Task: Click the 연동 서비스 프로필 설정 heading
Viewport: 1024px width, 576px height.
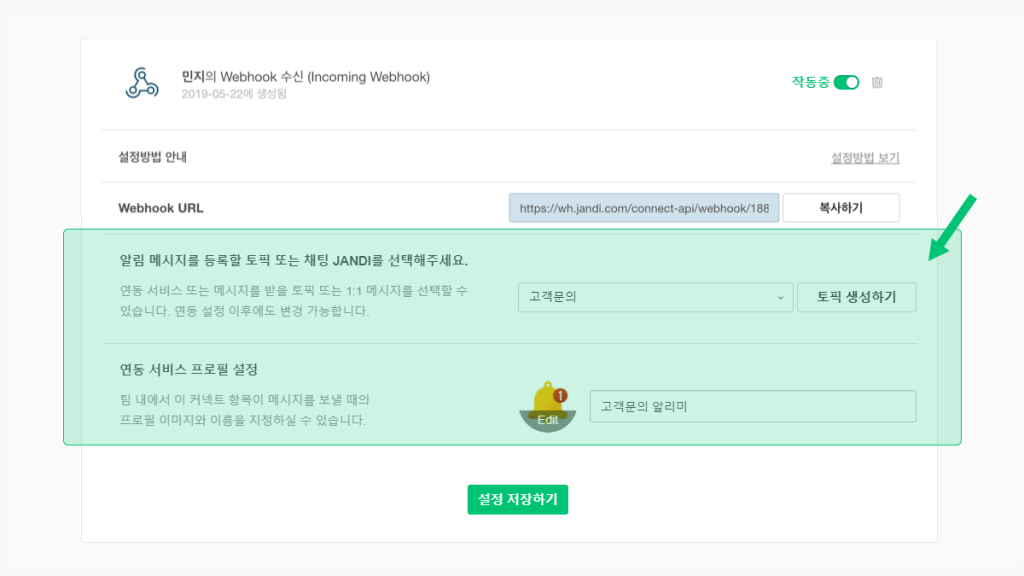Action: [190, 370]
